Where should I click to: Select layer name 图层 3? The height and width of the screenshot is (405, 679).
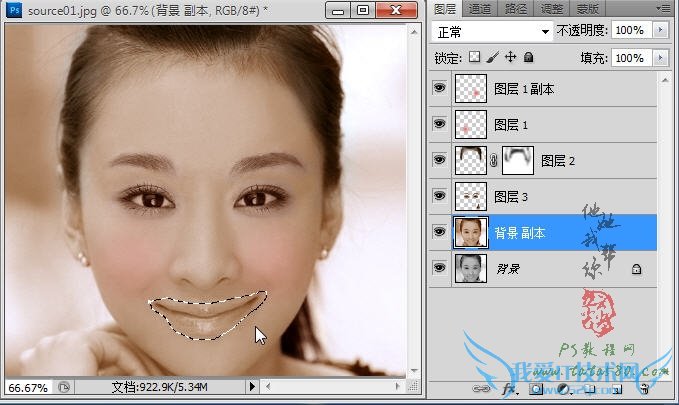pyautogui.click(x=511, y=197)
